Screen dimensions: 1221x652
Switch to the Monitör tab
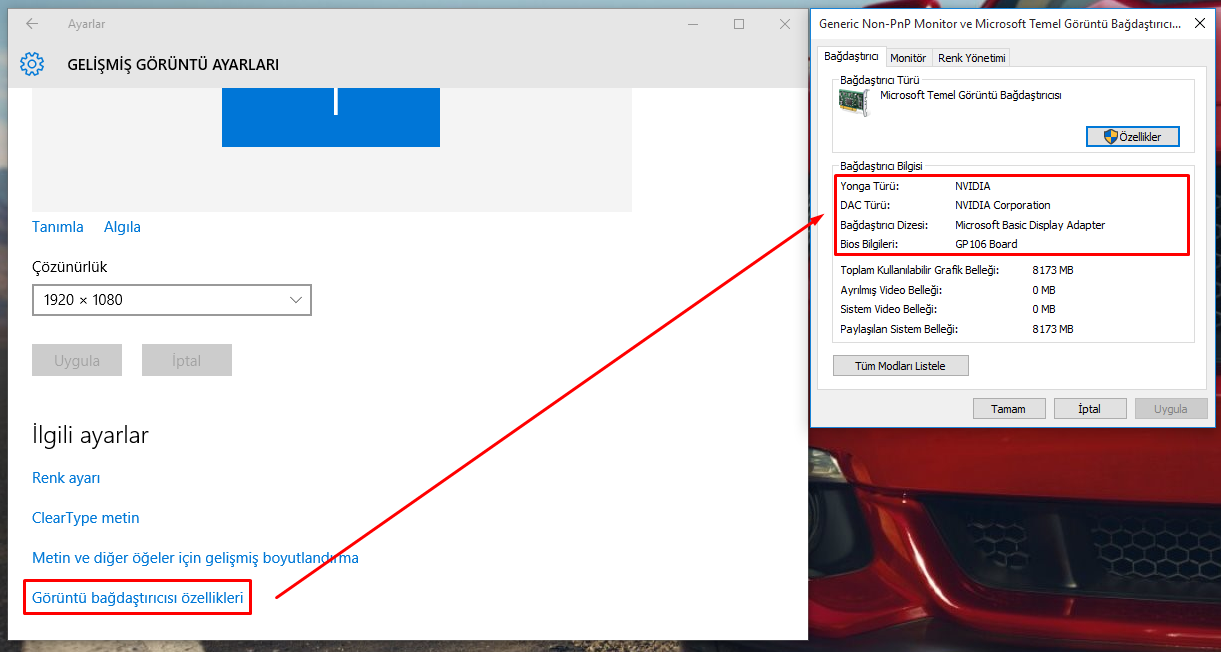[x=908, y=58]
